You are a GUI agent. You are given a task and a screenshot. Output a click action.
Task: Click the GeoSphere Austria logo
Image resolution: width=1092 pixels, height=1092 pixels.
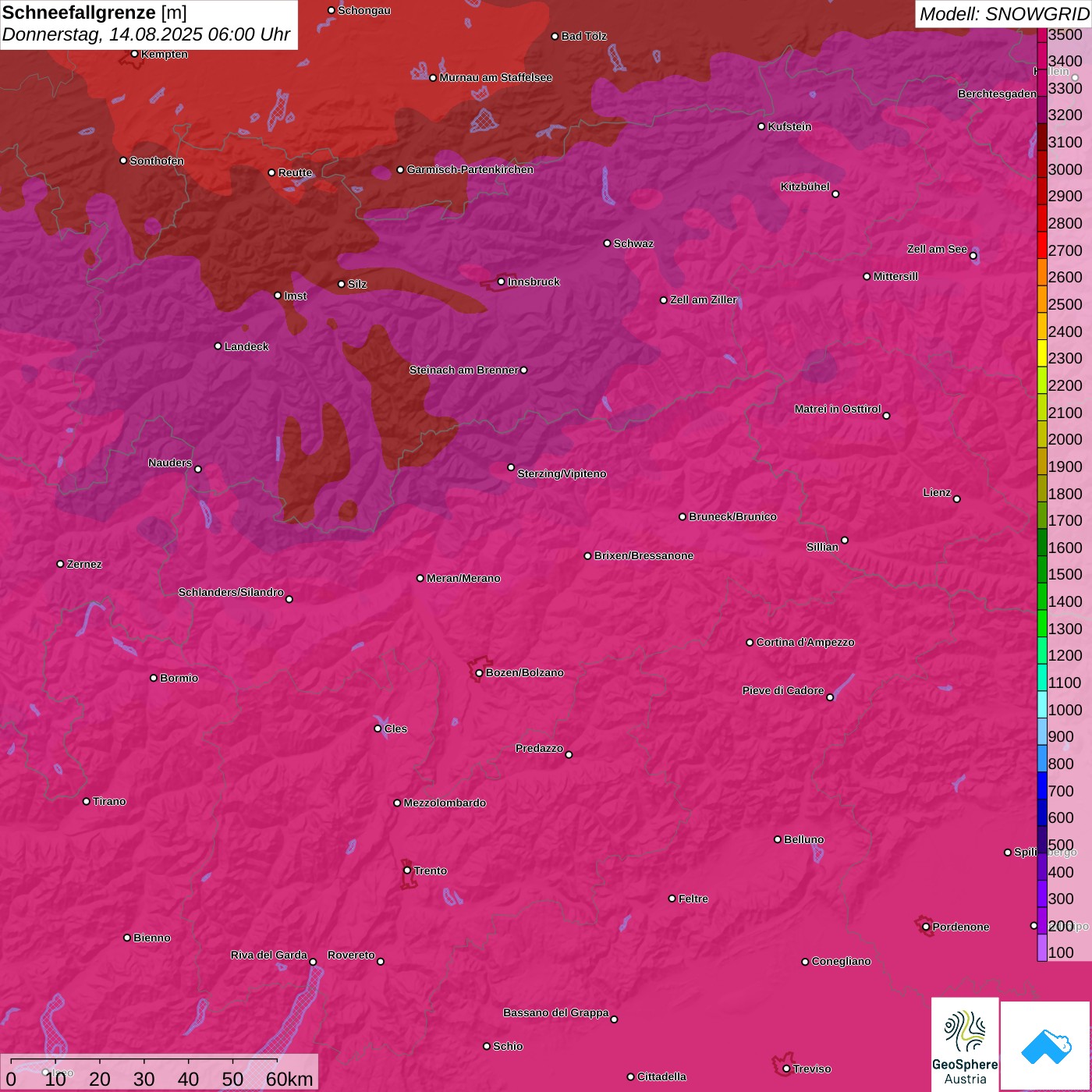tap(965, 1046)
